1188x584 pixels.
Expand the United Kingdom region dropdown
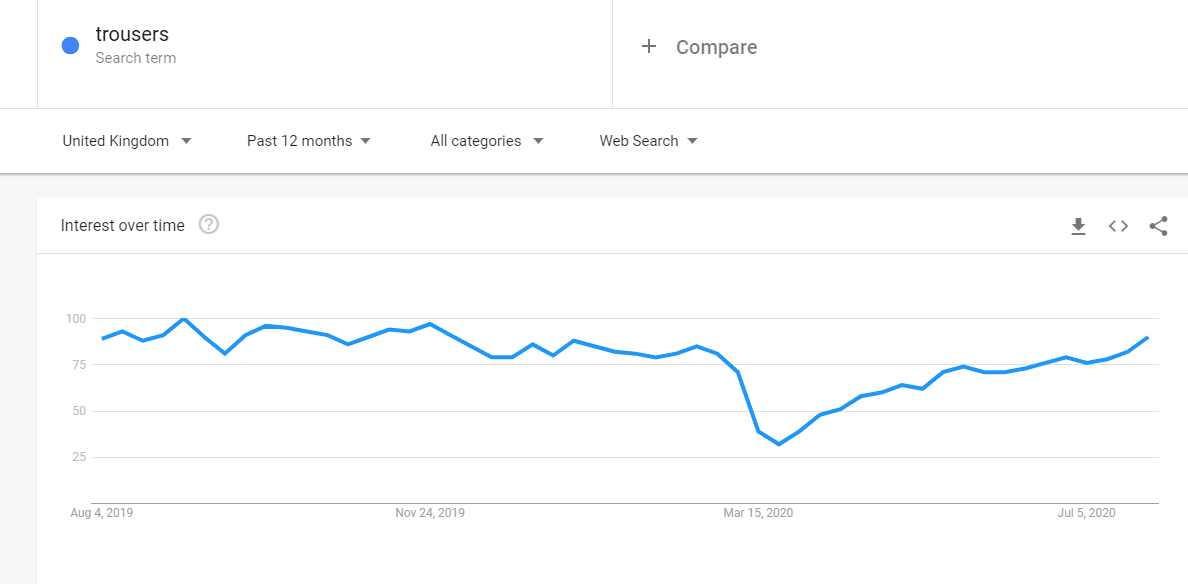pyautogui.click(x=127, y=141)
